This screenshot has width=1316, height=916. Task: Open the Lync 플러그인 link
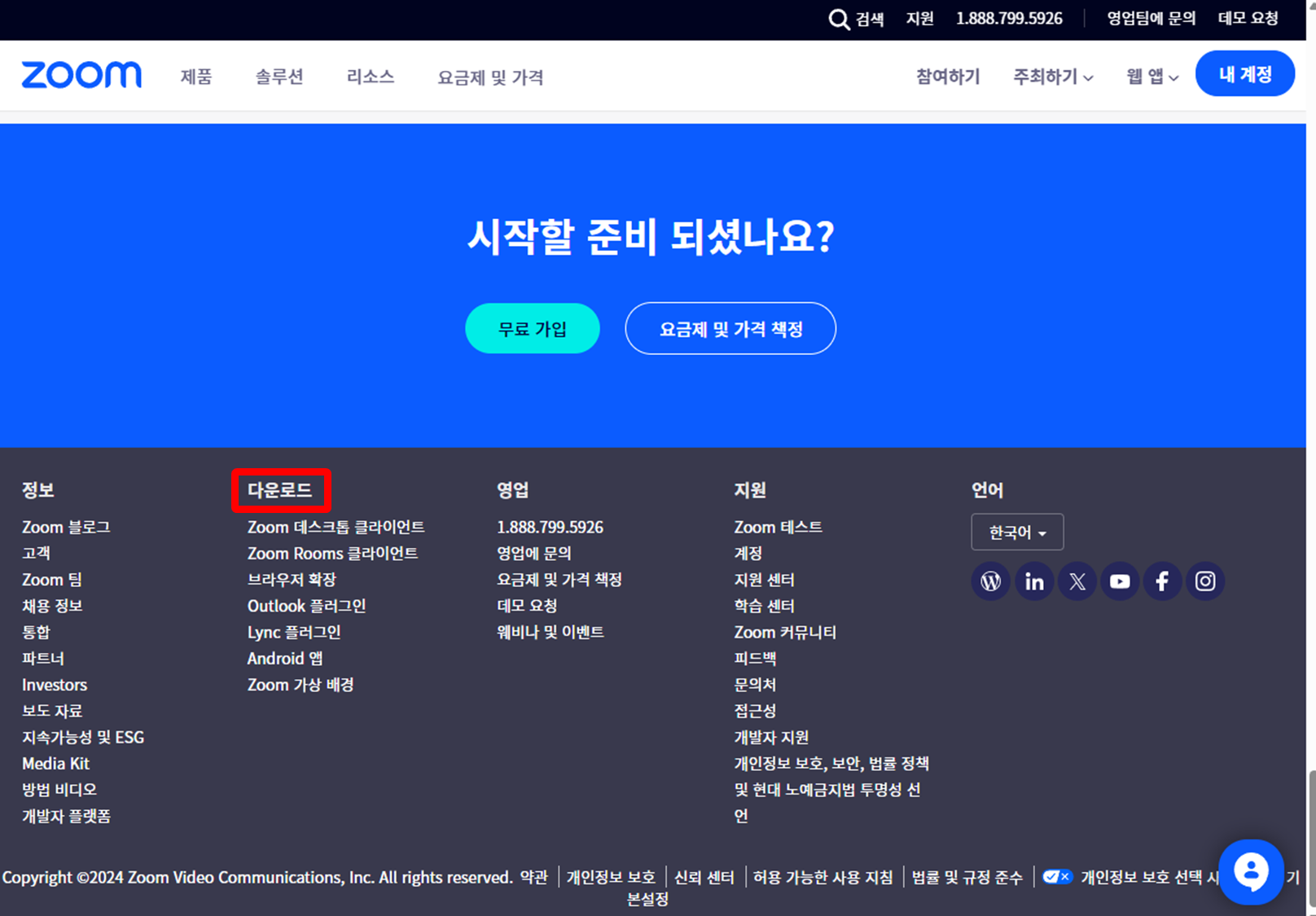[x=294, y=632]
